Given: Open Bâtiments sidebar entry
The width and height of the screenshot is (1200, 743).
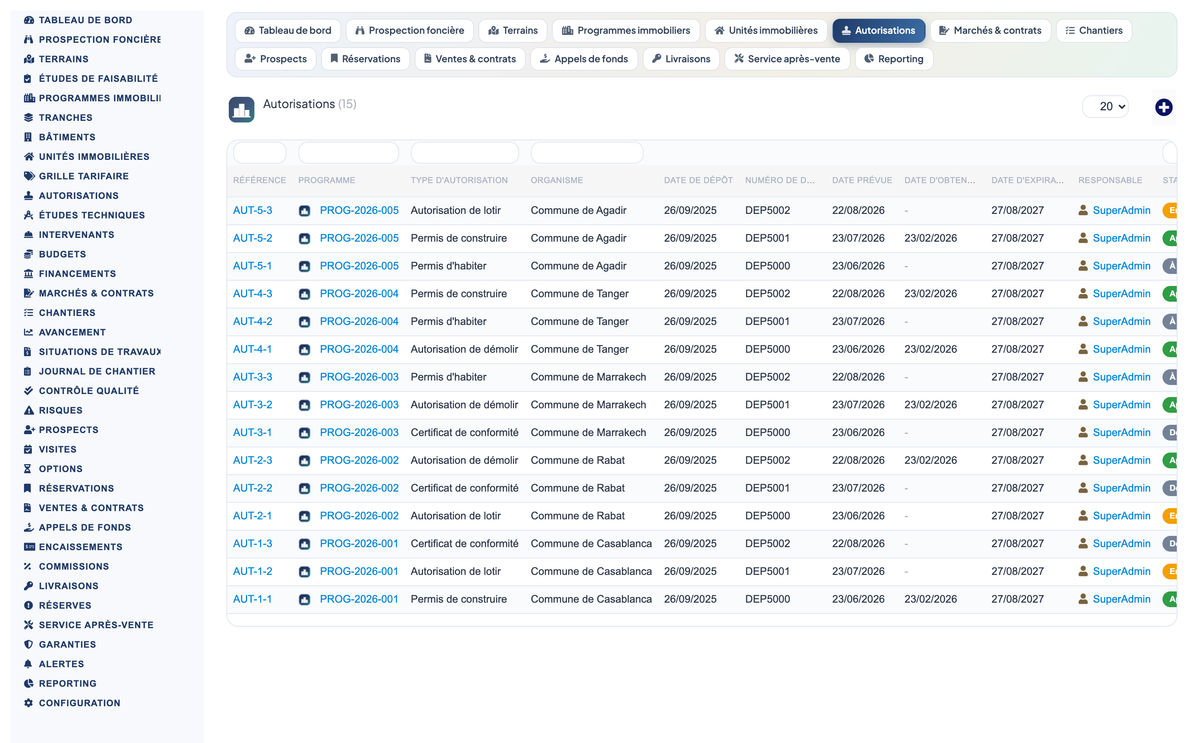Looking at the screenshot, I should [67, 137].
